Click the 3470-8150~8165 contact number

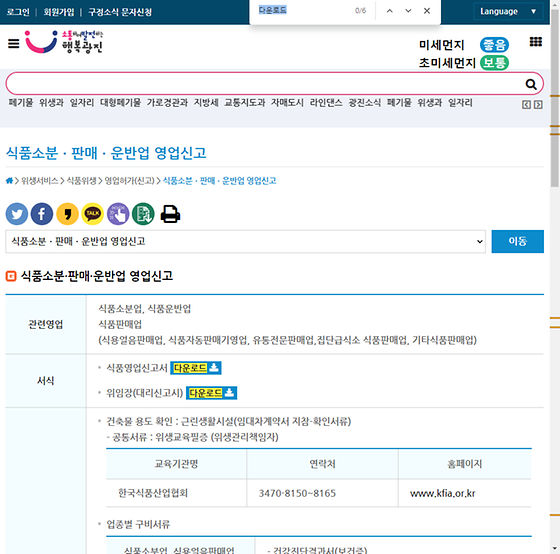297,493
